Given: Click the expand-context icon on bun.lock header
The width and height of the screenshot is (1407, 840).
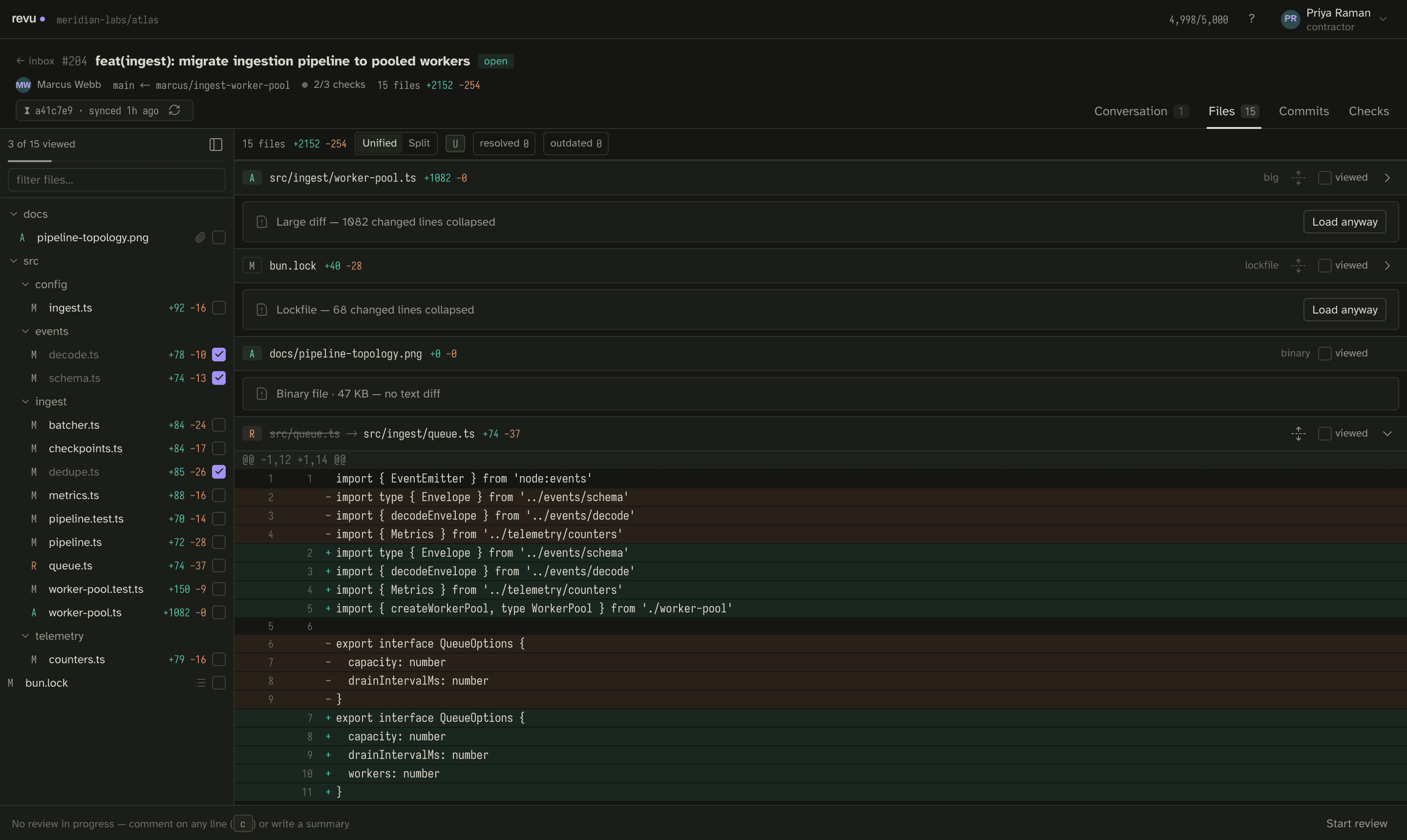Looking at the screenshot, I should pos(1298,266).
